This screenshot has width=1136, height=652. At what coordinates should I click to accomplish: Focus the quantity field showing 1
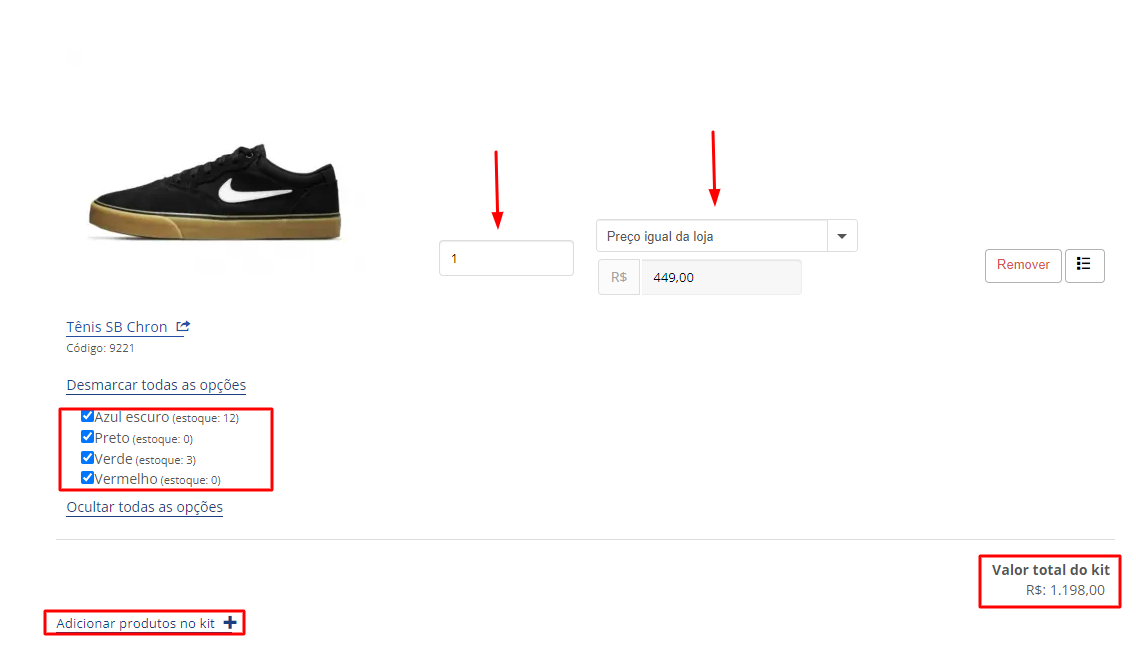point(506,258)
